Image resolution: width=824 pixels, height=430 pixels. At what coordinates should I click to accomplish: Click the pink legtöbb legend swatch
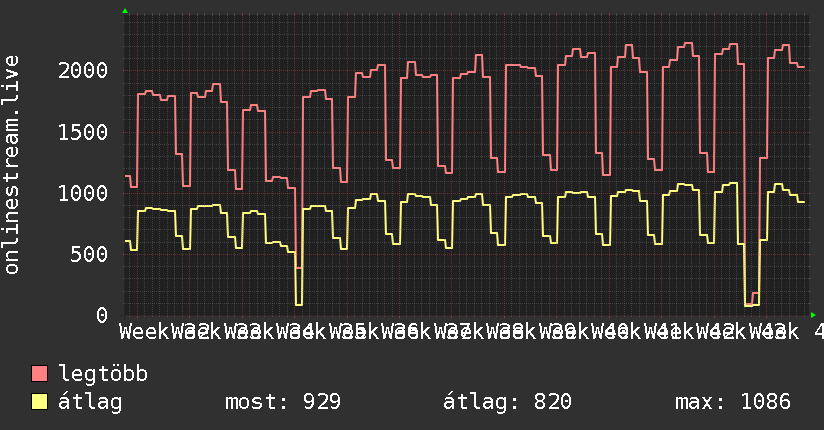(39, 373)
